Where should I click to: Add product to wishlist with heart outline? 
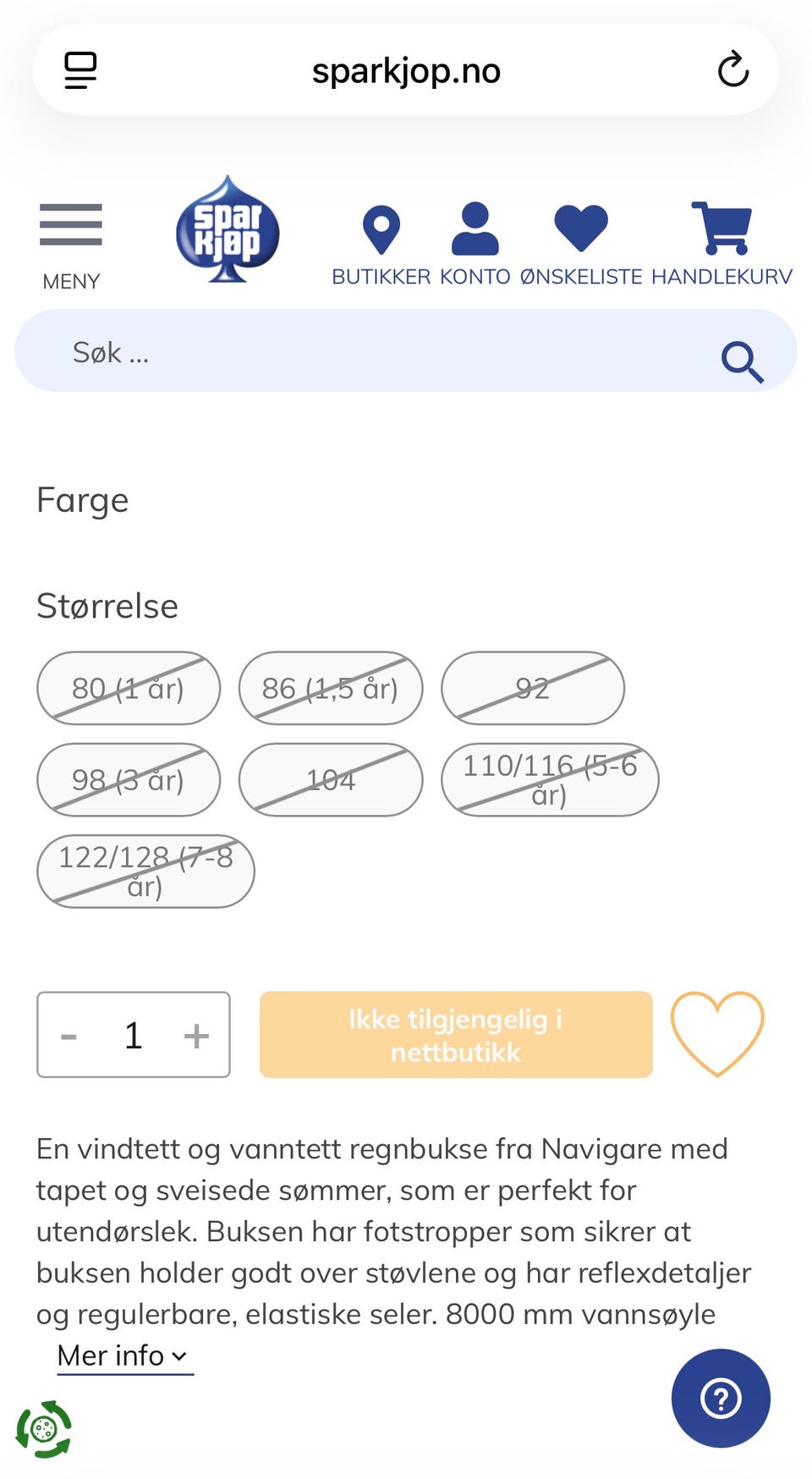click(x=716, y=1033)
